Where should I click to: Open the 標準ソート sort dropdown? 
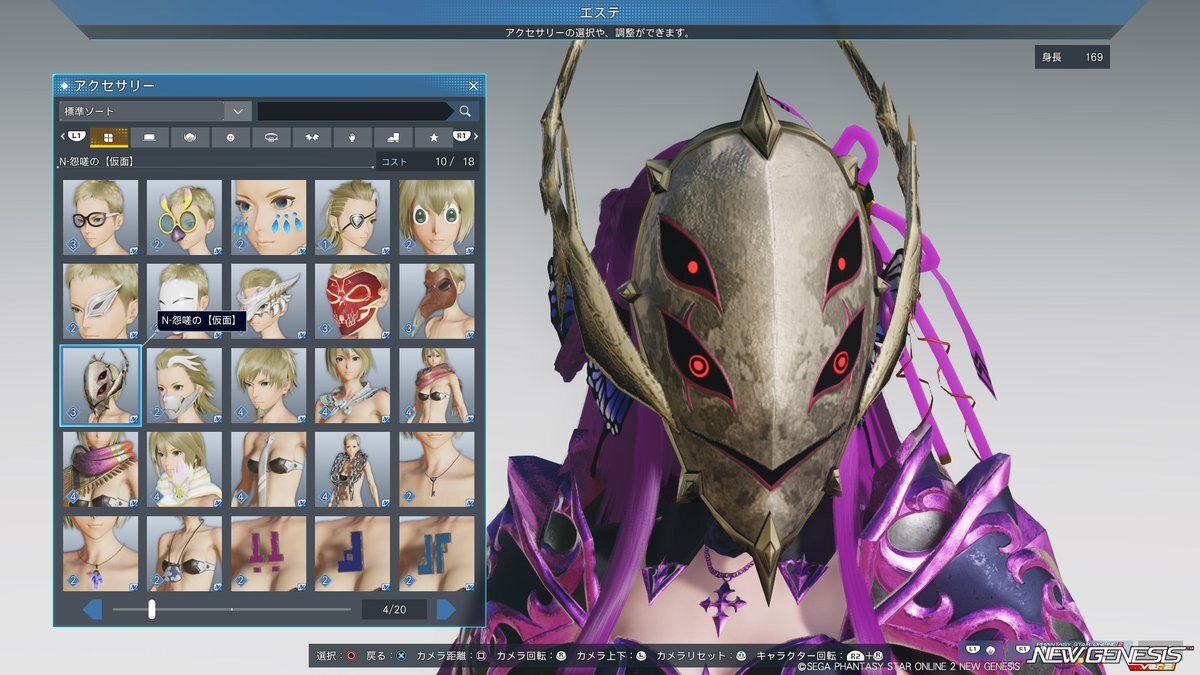point(154,111)
